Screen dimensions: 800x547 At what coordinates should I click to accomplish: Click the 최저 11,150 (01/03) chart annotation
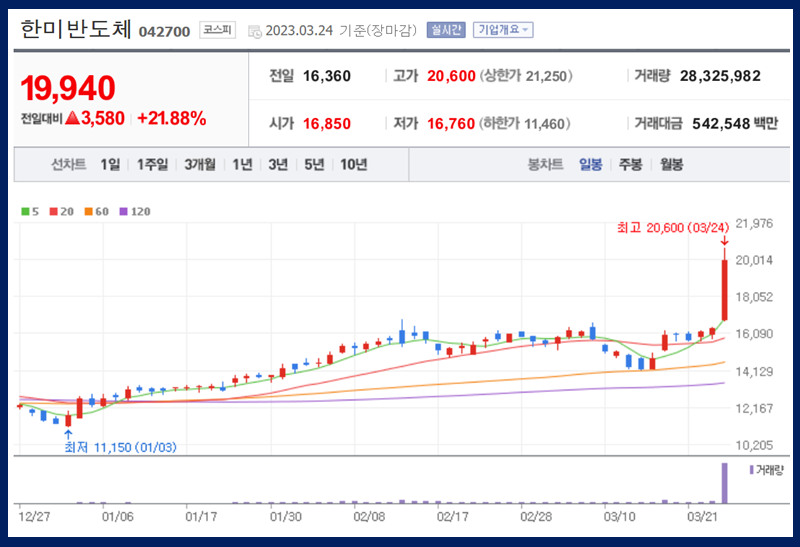coord(120,447)
